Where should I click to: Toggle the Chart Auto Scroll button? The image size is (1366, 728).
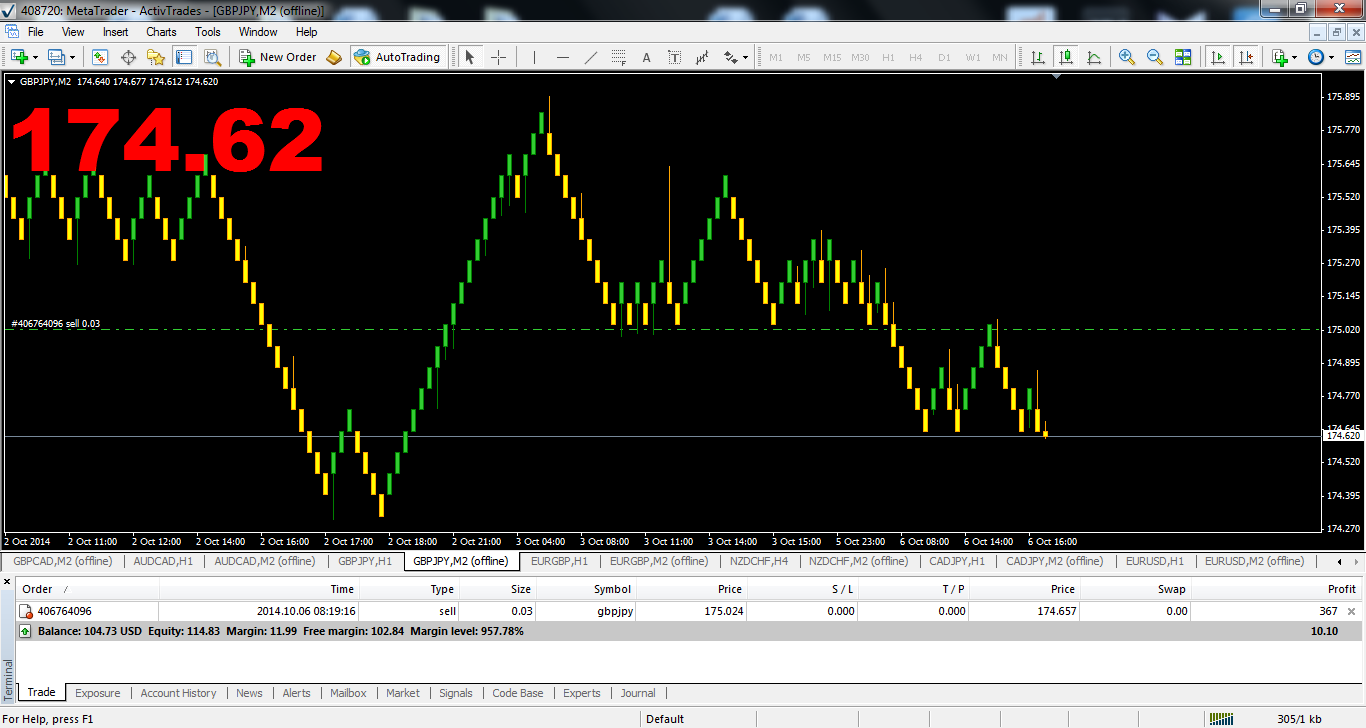coord(1217,57)
